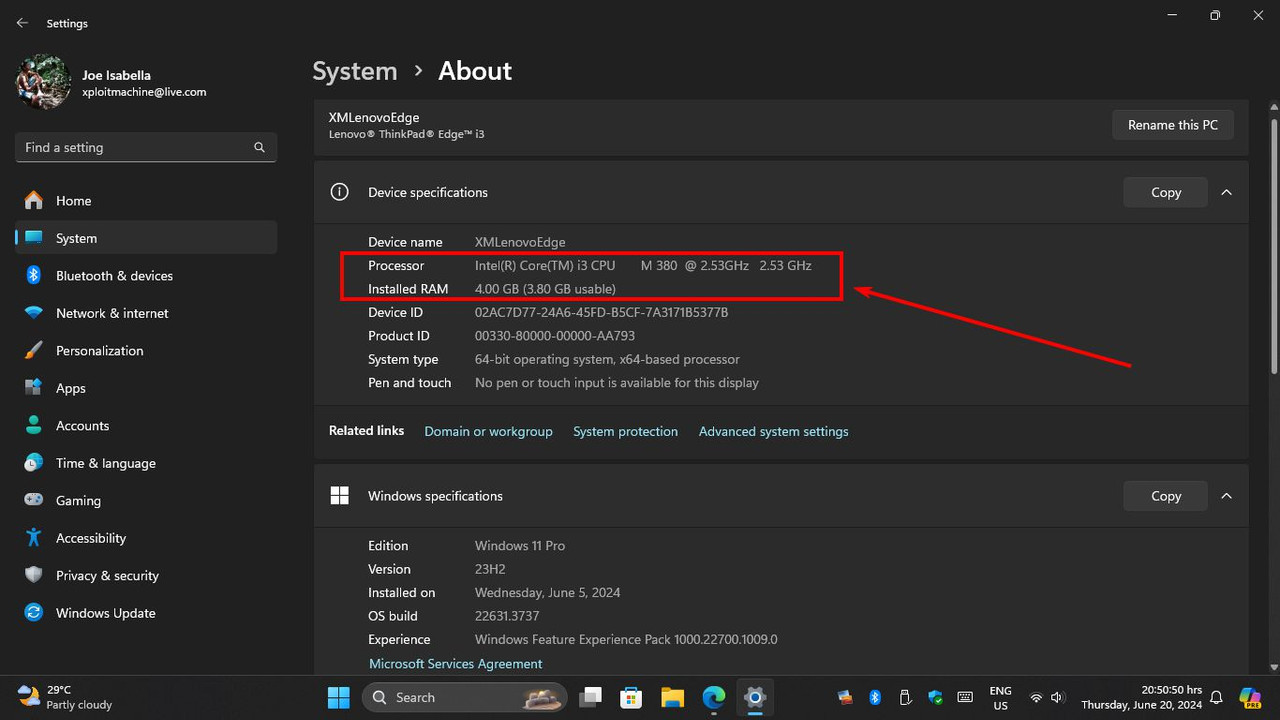Click the Windows specifications logo icon
This screenshot has height=720, width=1280.
[x=339, y=496]
